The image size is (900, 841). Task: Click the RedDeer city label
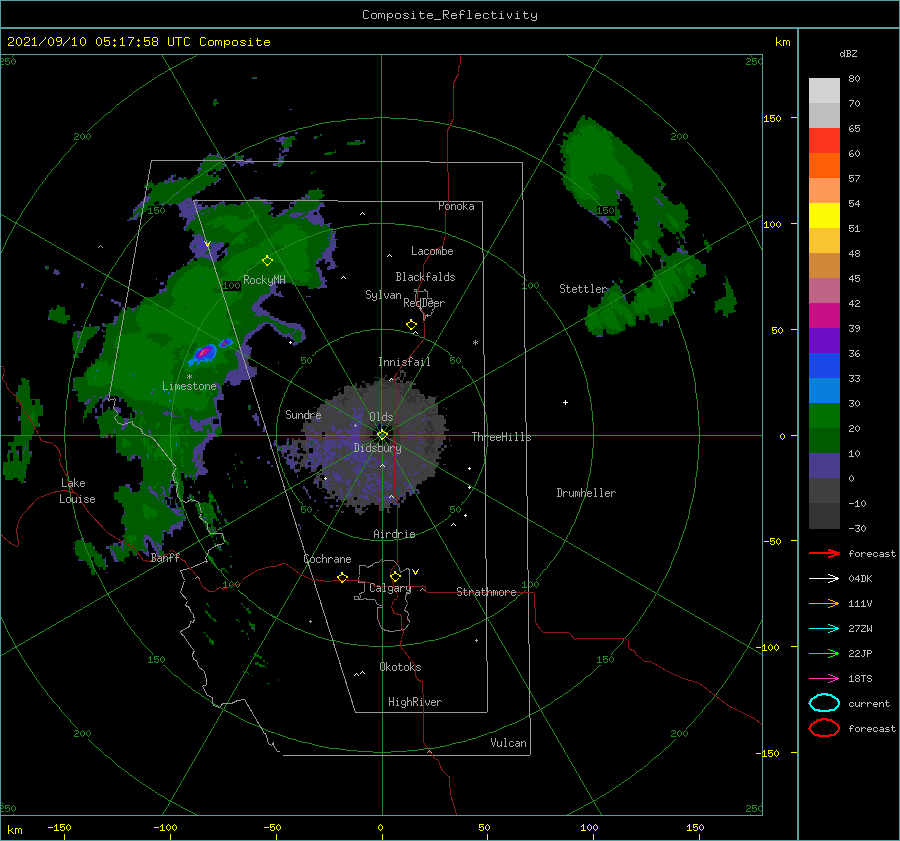[424, 303]
